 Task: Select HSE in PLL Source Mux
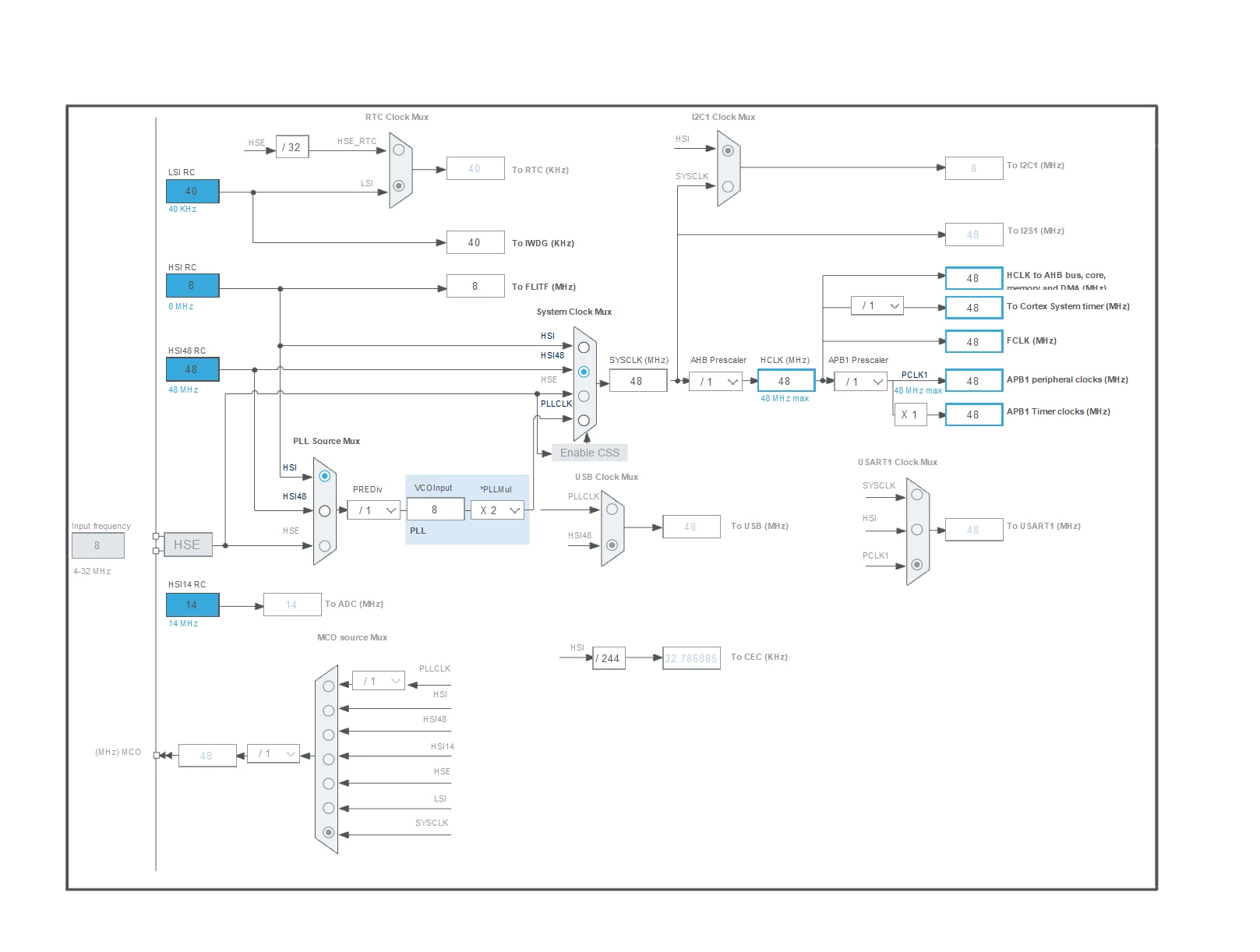[325, 546]
